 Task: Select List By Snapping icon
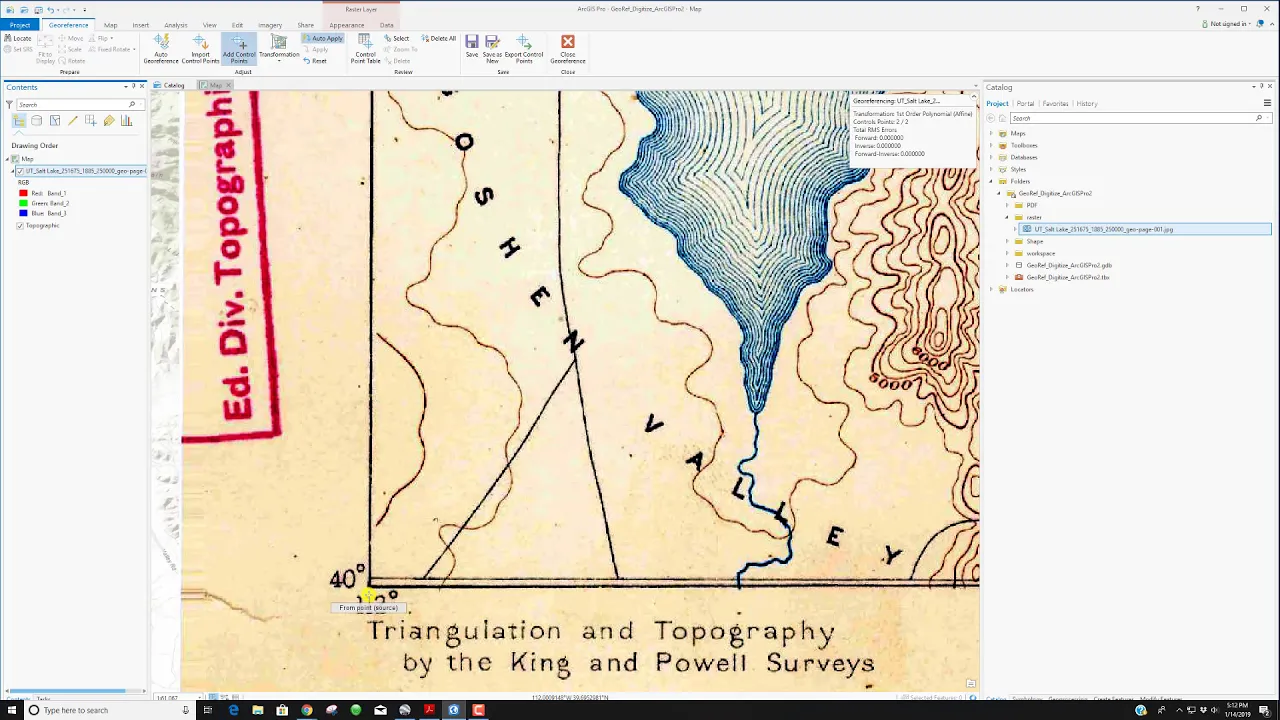pyautogui.click(x=90, y=121)
